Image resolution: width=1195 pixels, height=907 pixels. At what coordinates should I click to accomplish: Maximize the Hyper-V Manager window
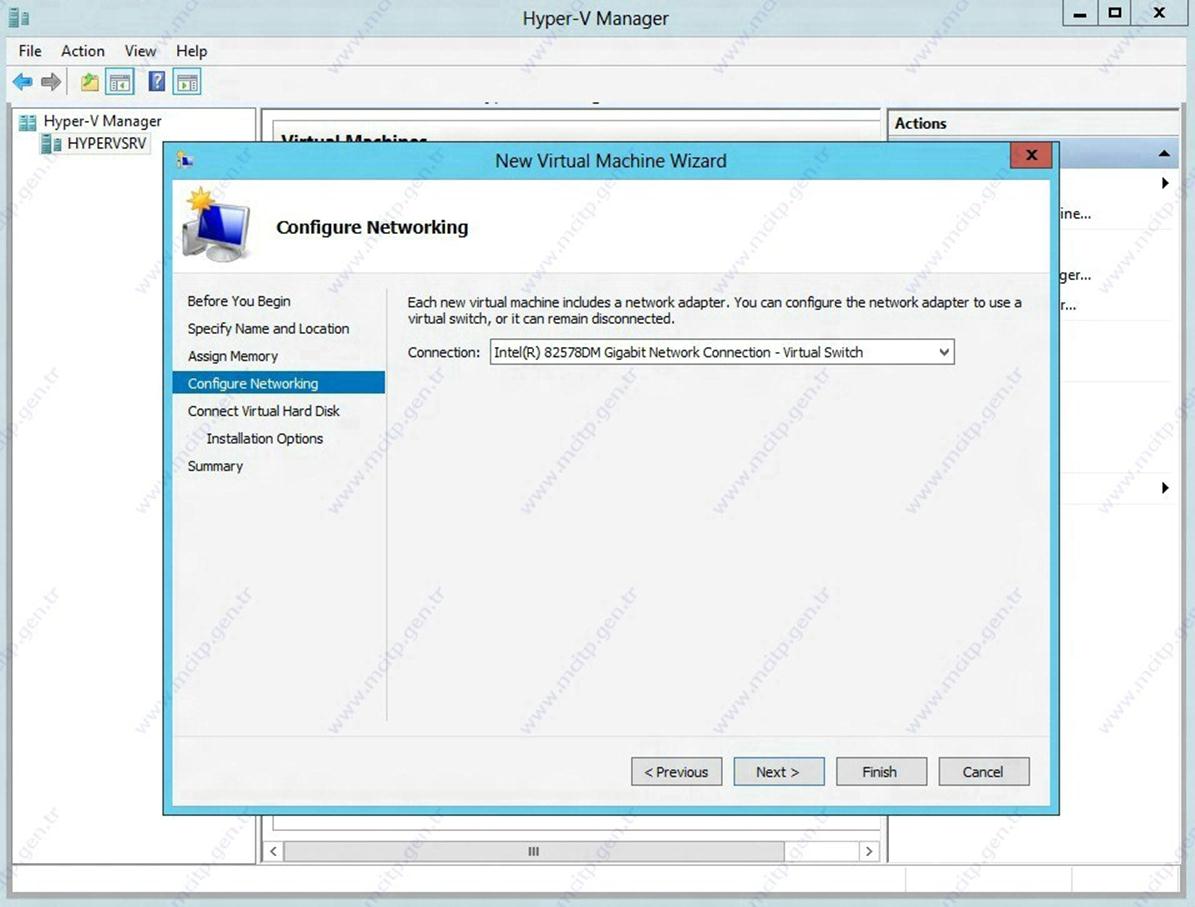tap(1115, 13)
